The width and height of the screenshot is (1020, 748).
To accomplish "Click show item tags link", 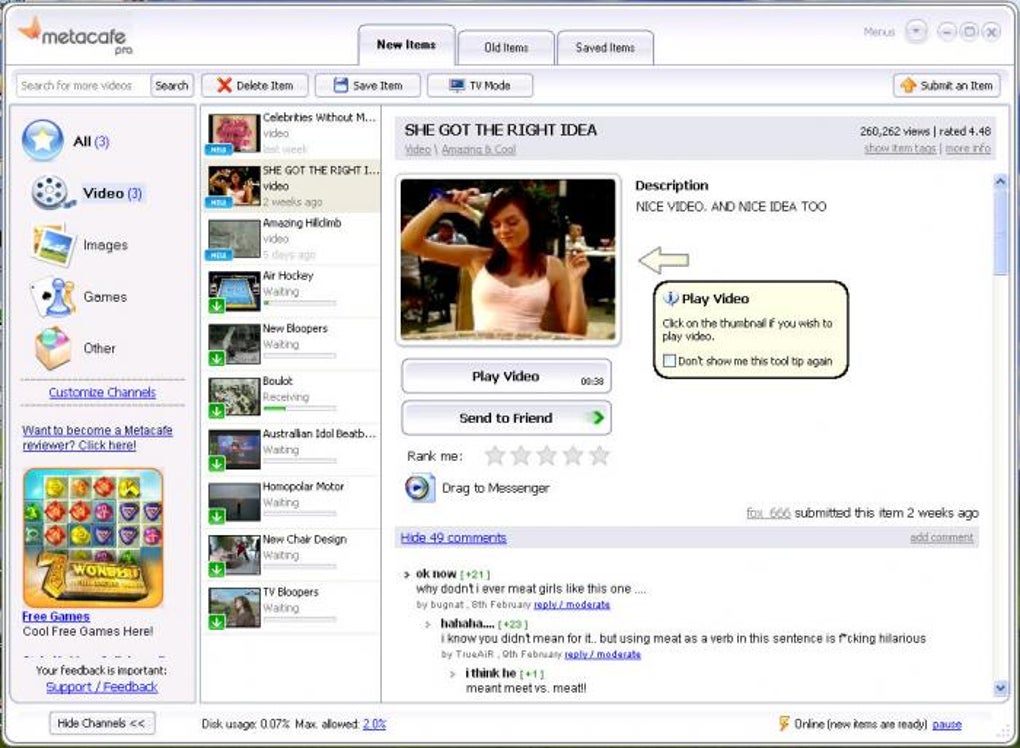I will [x=900, y=148].
